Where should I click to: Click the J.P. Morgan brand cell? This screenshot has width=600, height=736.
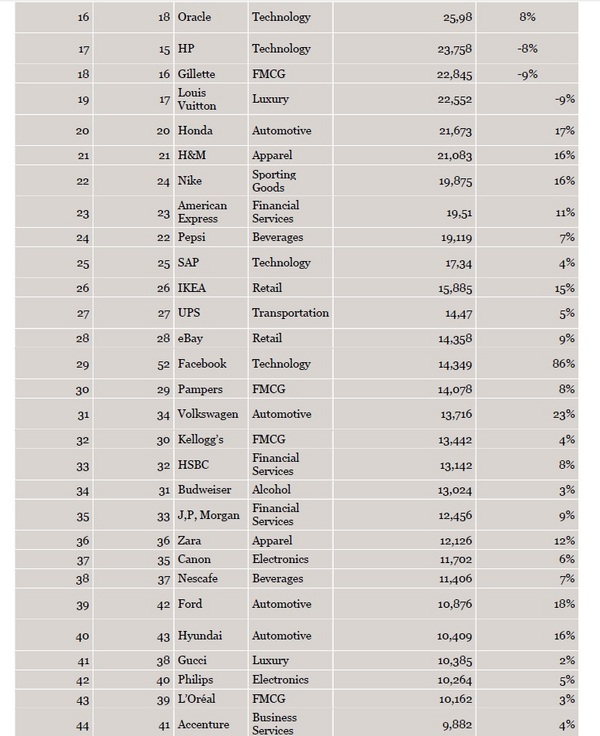(x=208, y=516)
